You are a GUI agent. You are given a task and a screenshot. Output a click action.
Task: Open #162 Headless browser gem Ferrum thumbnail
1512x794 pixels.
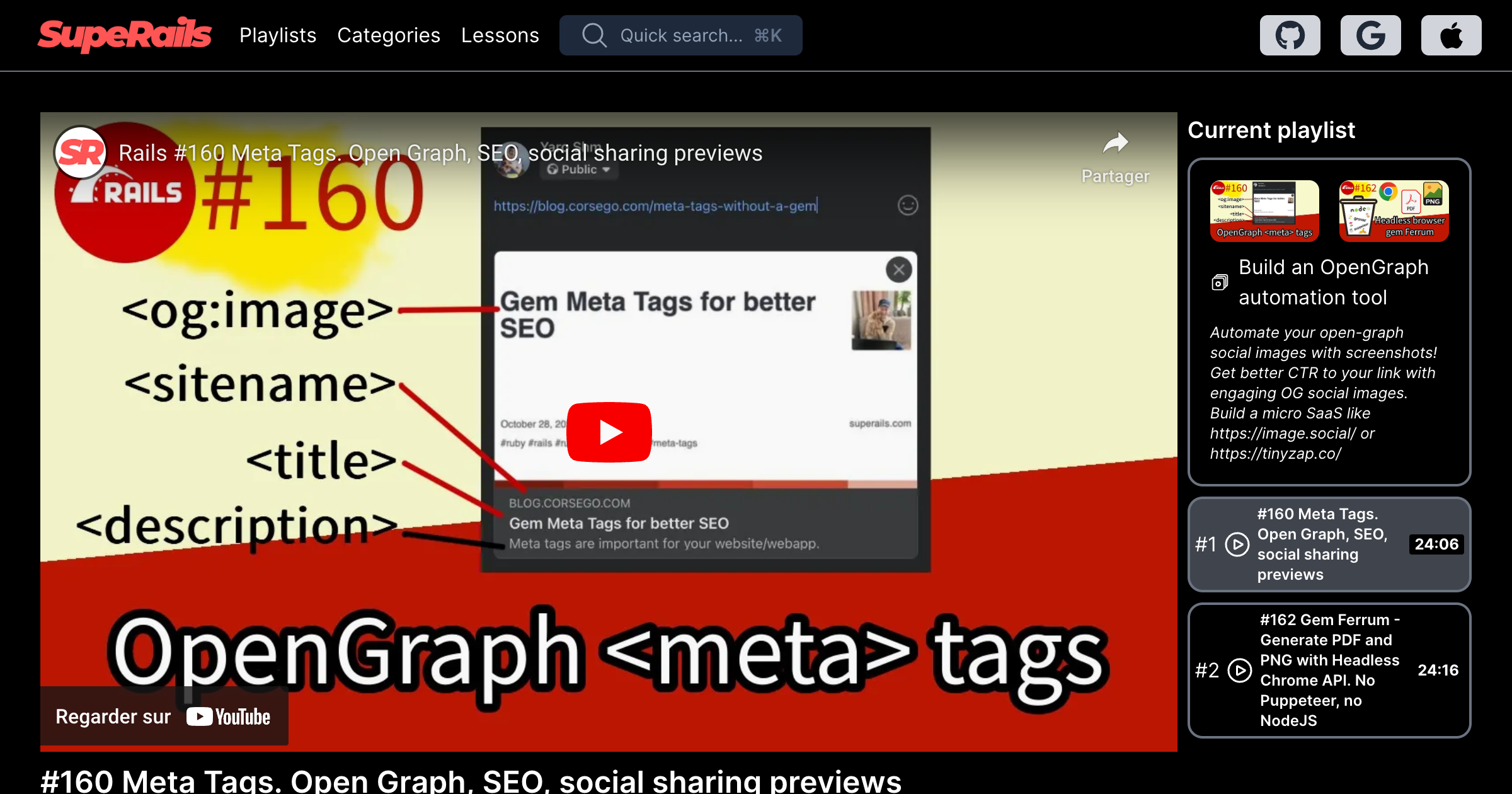point(1394,210)
